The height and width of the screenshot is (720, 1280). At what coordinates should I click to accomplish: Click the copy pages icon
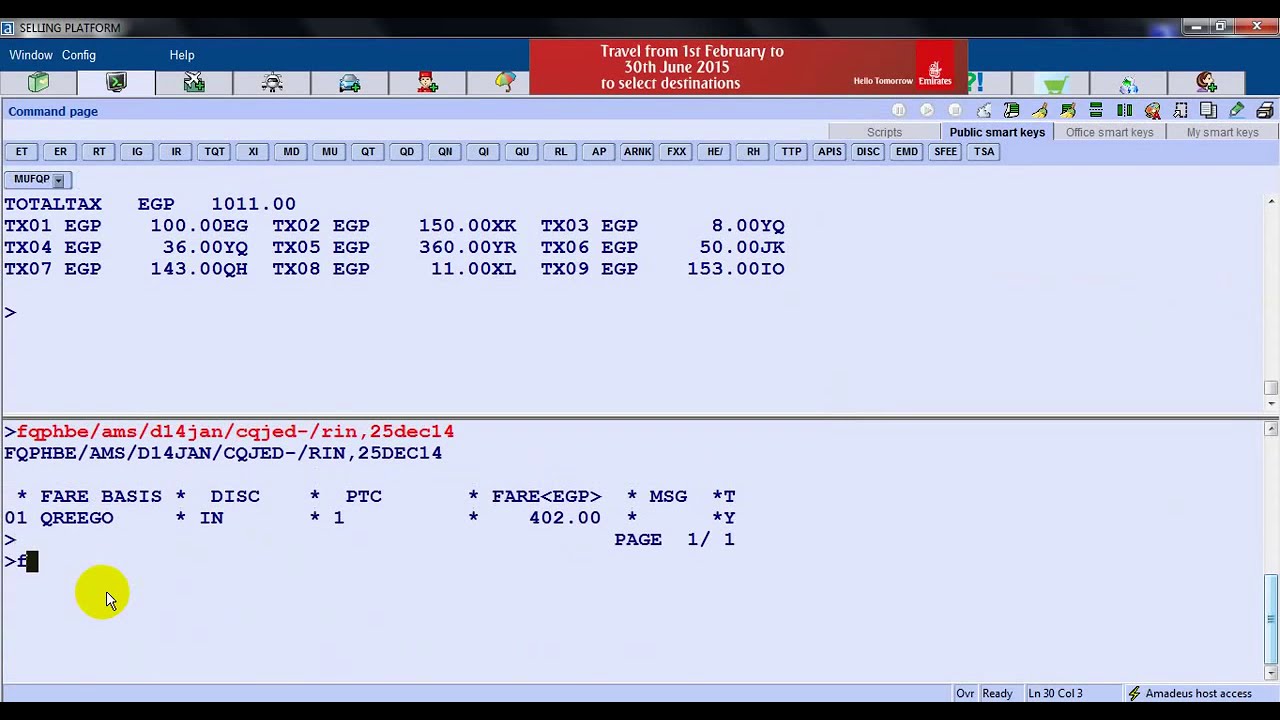coord(1208,111)
